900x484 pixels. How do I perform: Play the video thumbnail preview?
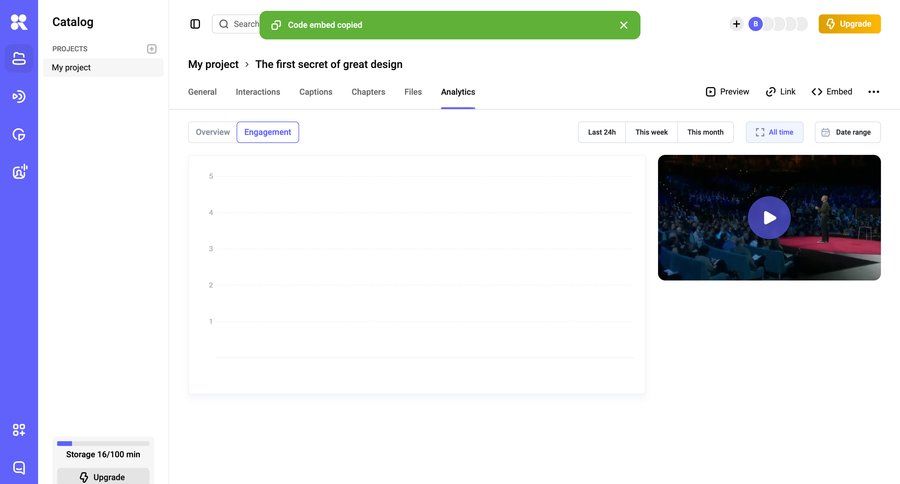click(x=769, y=217)
